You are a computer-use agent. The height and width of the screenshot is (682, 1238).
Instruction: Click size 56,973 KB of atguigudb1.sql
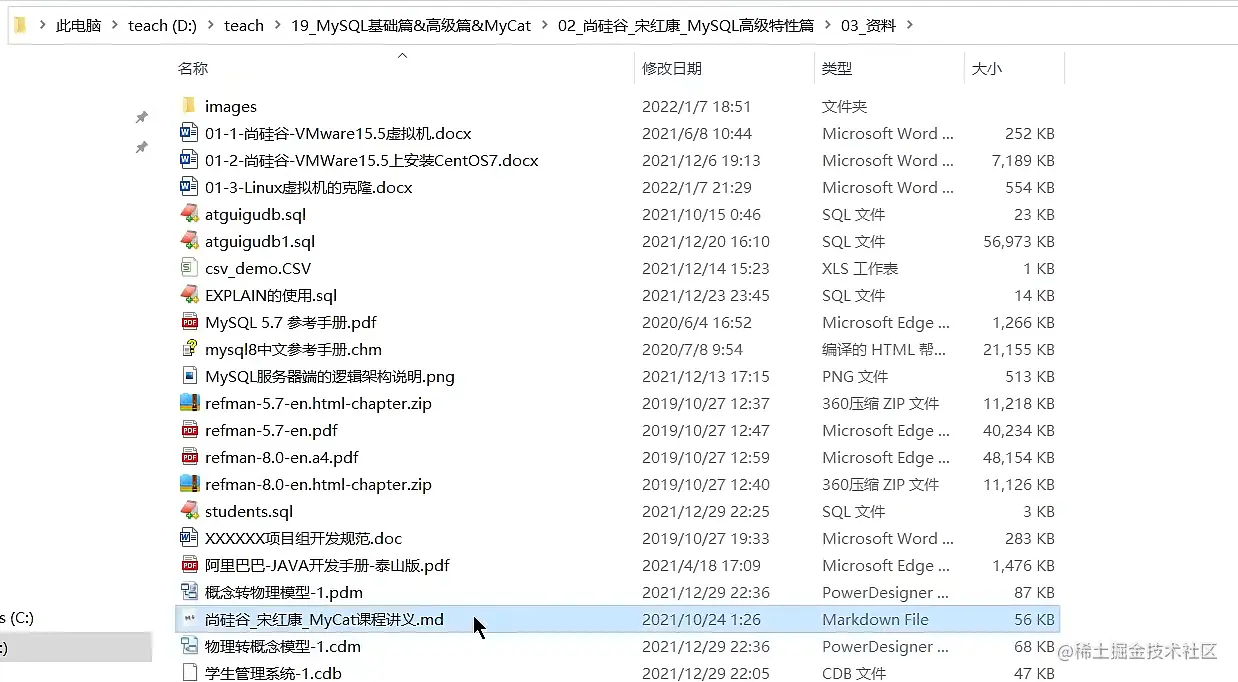click(1019, 241)
